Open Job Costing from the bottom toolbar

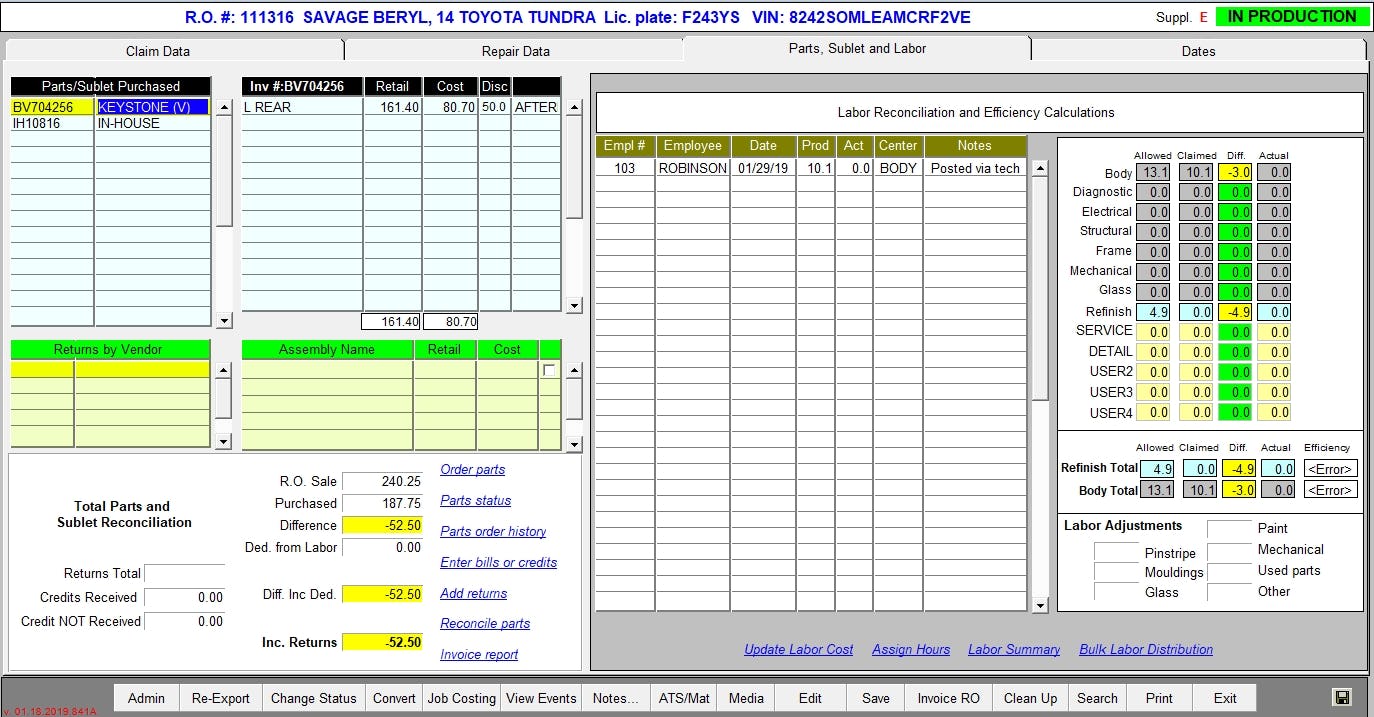461,697
